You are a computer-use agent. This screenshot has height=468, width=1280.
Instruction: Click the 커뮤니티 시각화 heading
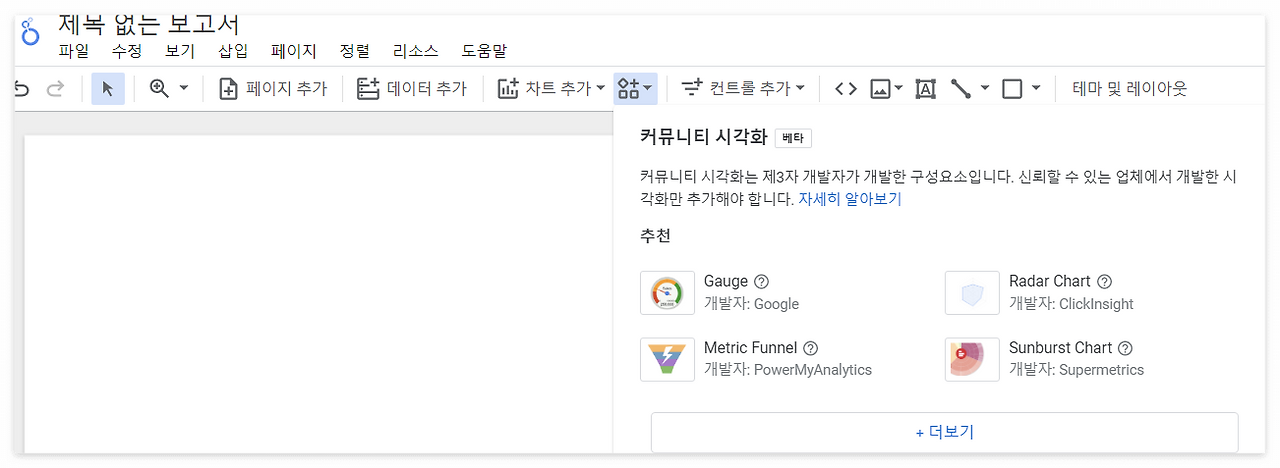click(703, 138)
